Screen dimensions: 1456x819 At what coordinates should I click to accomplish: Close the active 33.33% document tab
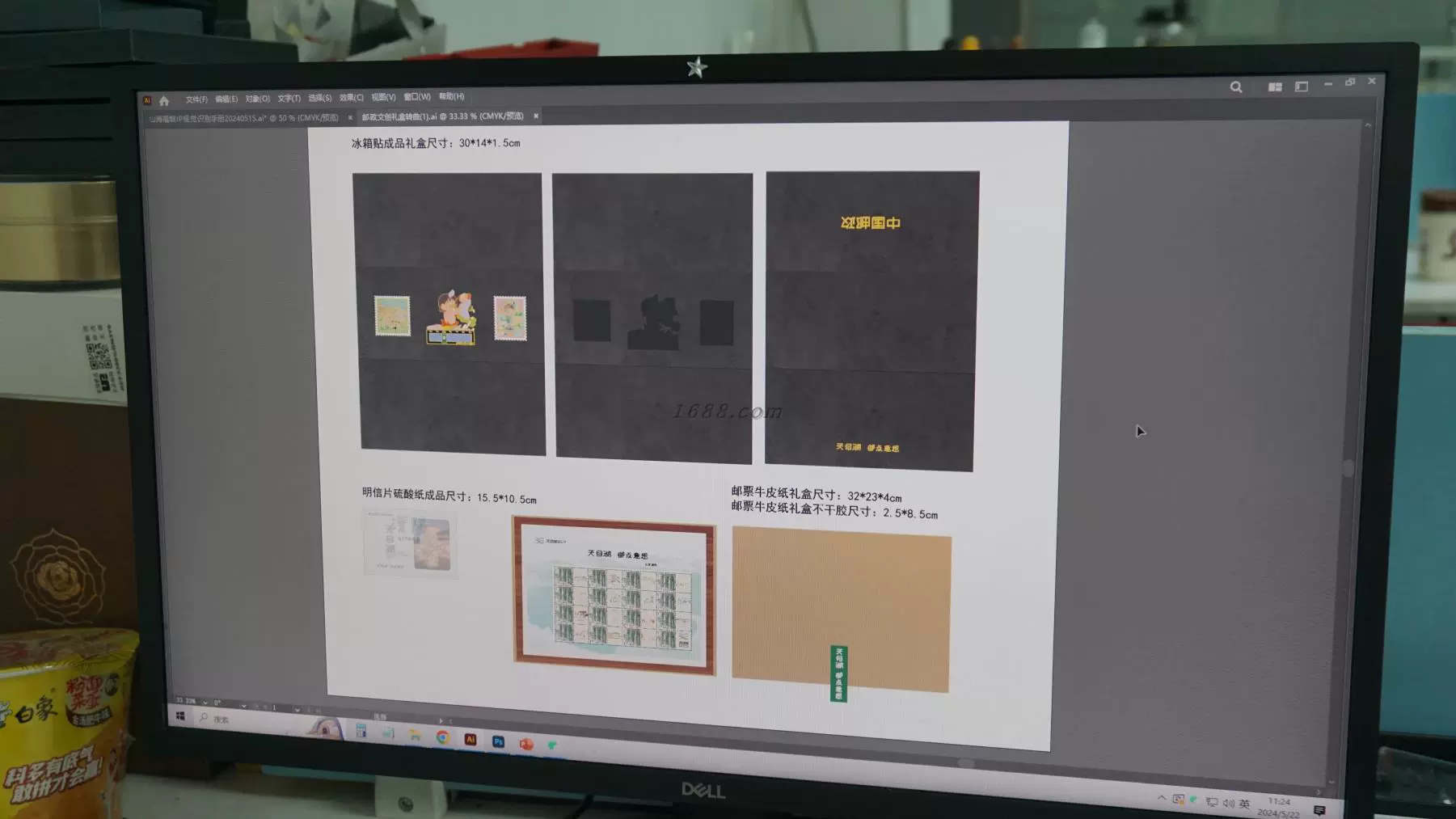coord(536,116)
